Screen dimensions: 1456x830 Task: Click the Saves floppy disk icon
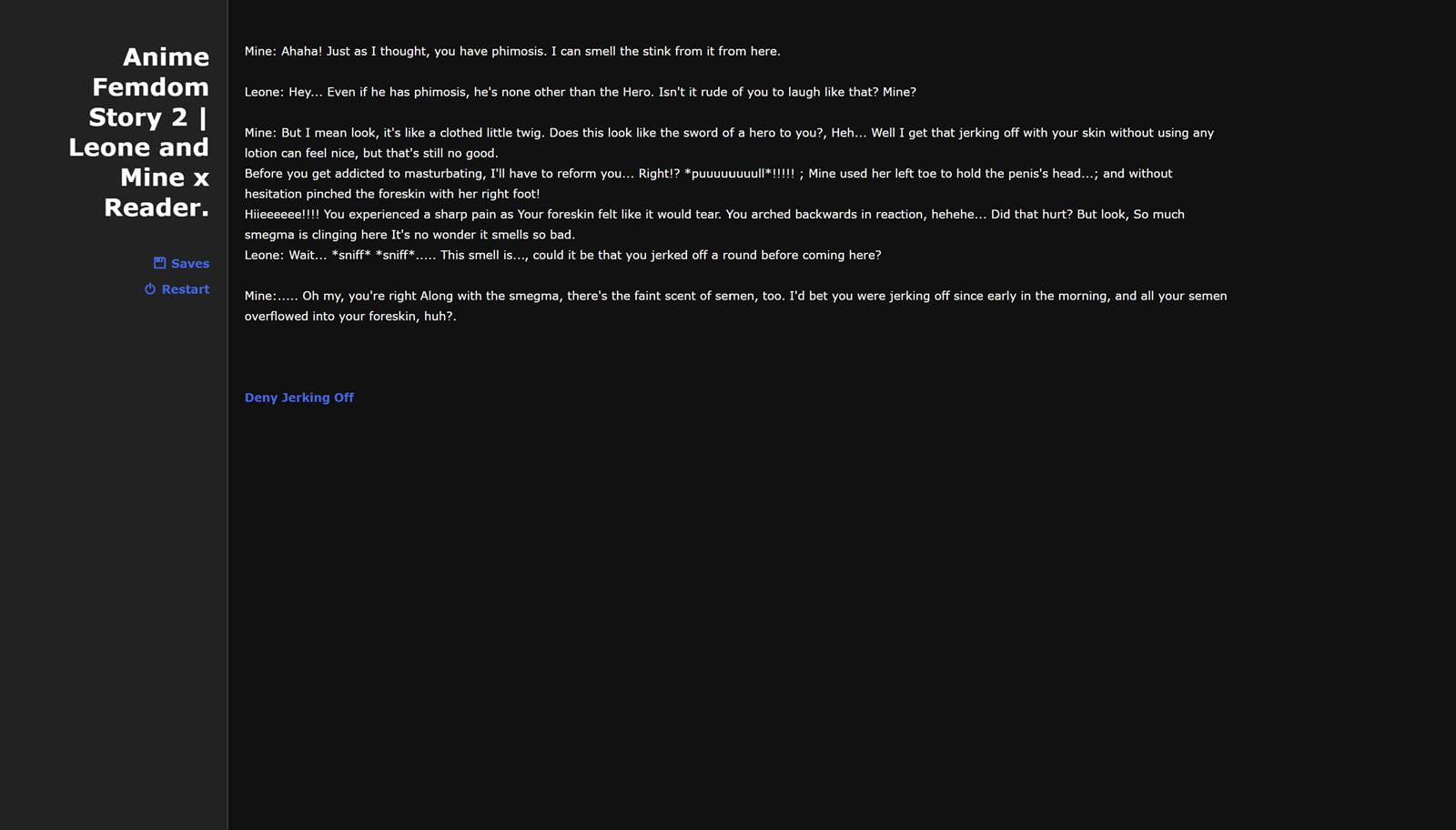[159, 263]
